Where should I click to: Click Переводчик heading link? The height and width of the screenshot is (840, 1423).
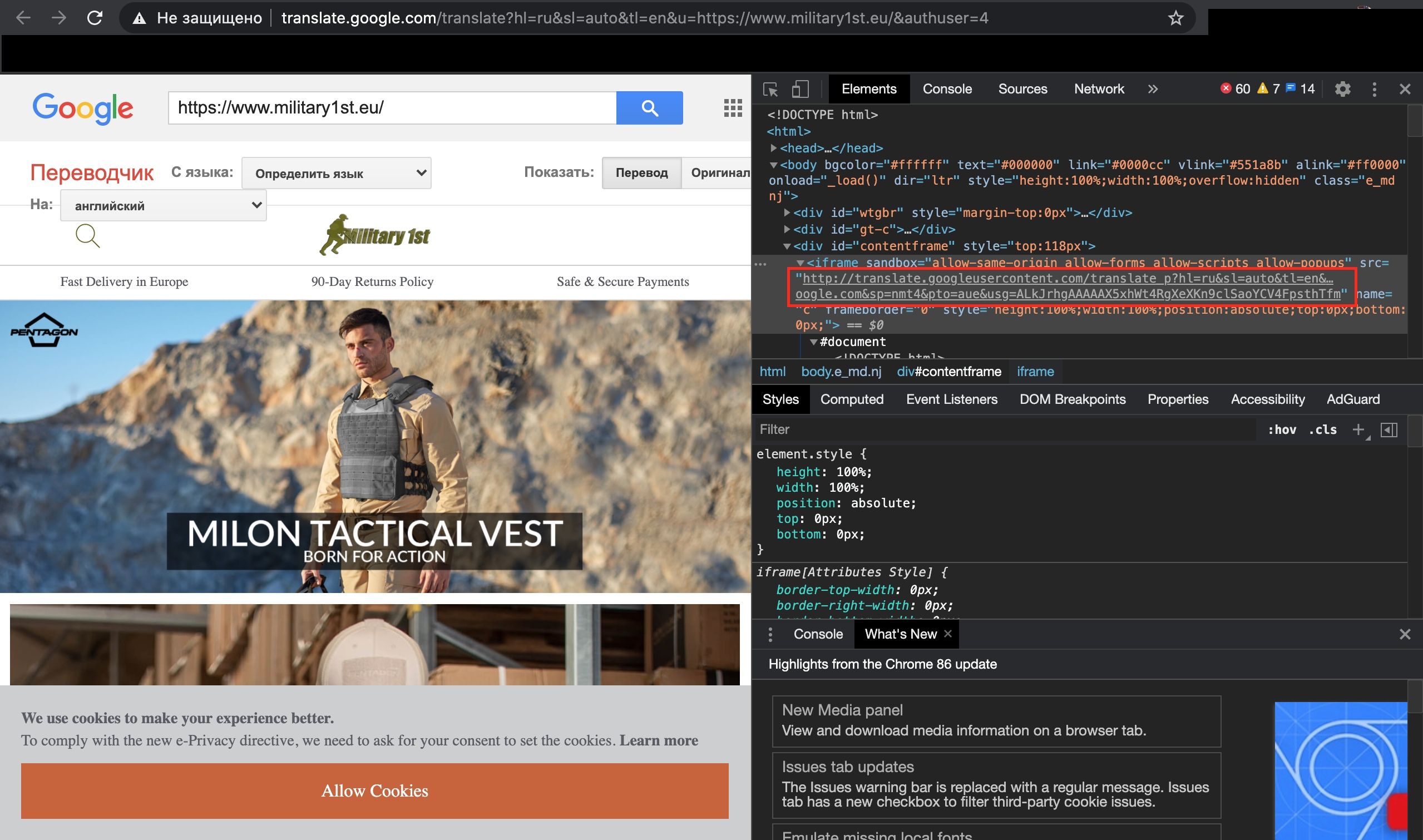tap(92, 172)
